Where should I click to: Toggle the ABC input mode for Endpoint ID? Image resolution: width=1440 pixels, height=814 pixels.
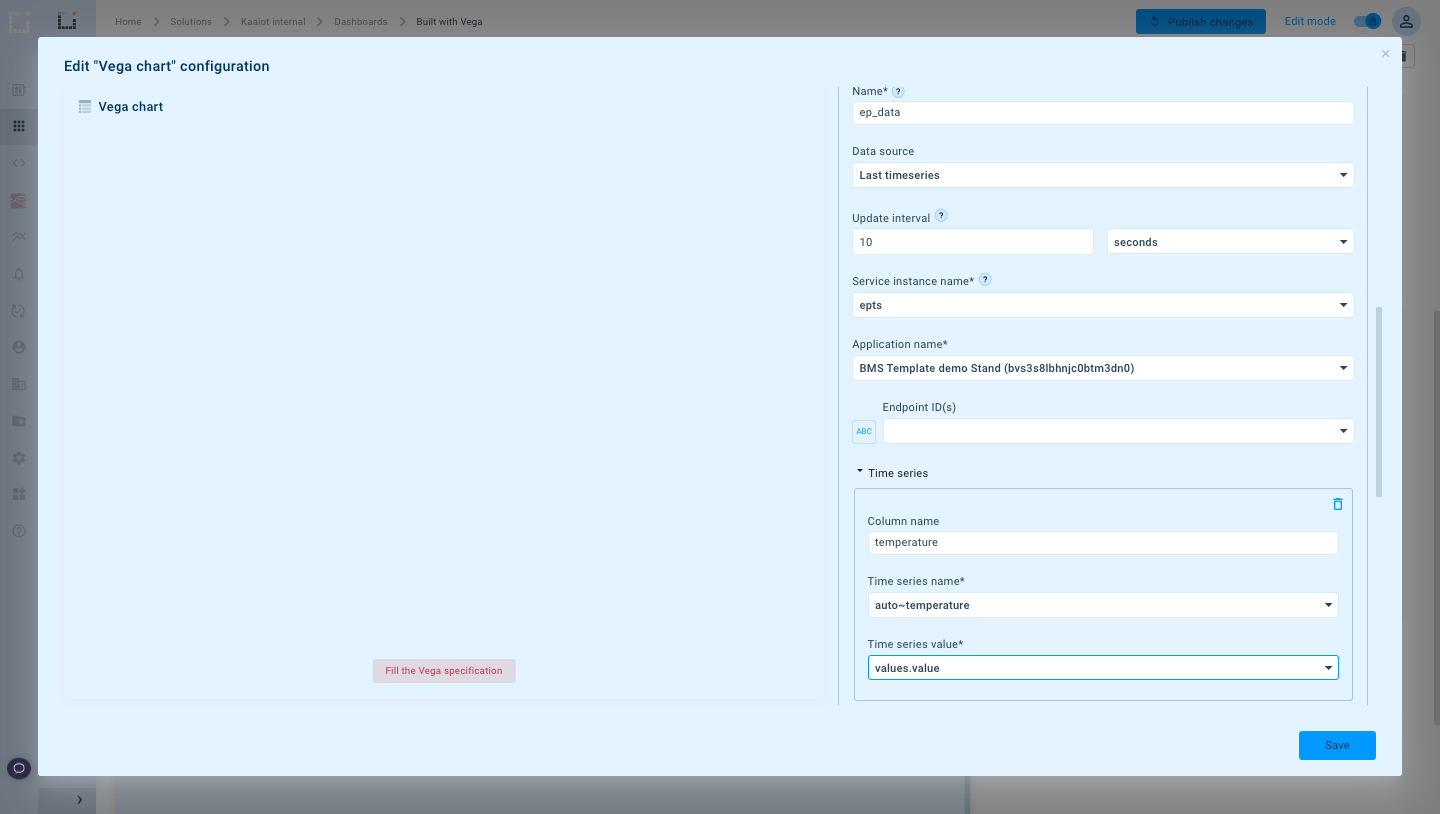(864, 432)
